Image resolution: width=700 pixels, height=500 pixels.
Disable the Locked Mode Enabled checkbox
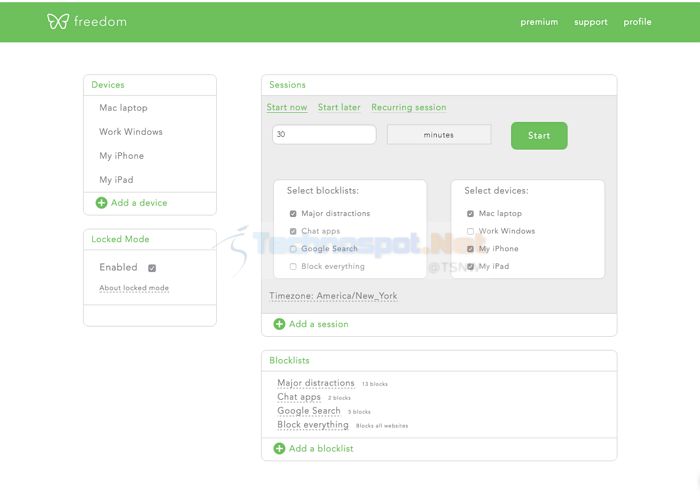click(152, 268)
